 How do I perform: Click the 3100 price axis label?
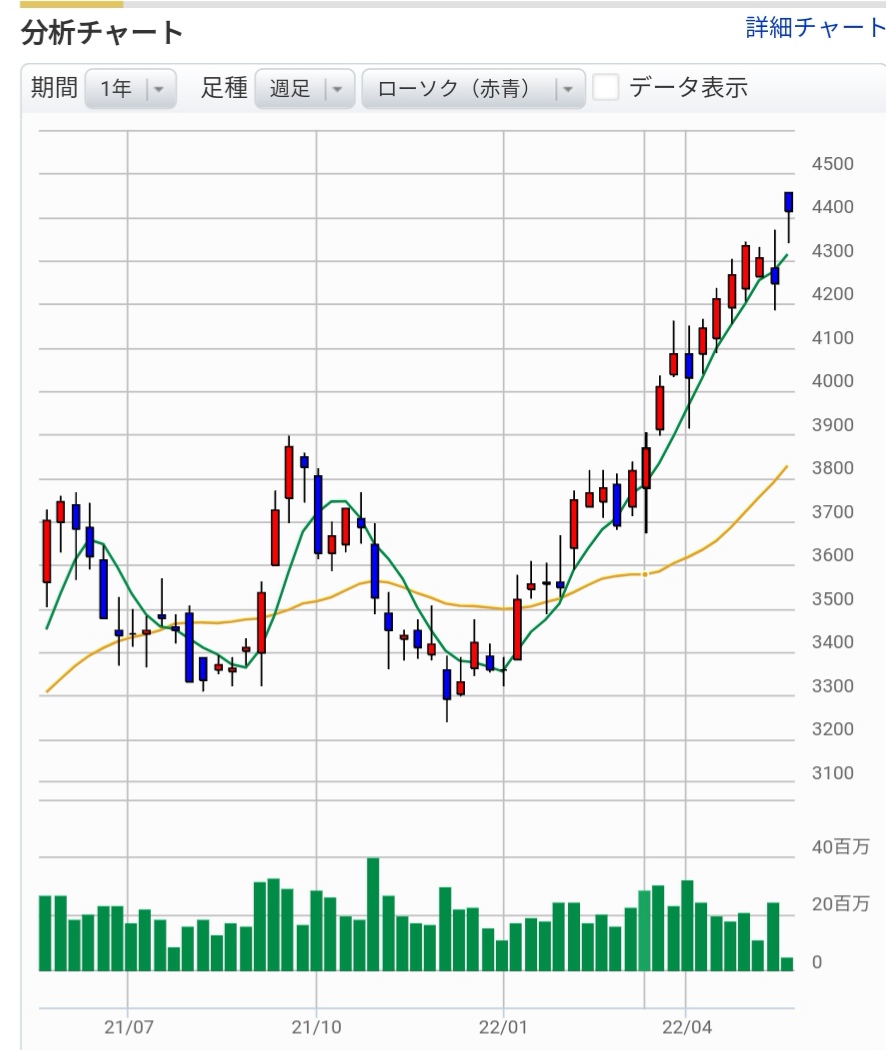tap(832, 773)
